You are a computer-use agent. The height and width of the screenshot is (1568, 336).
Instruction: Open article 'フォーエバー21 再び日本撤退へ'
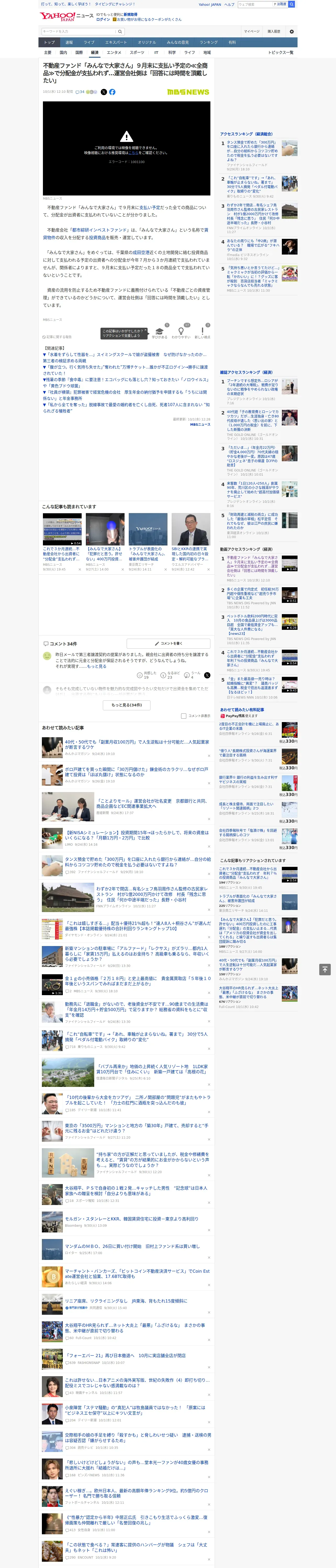click(x=125, y=1356)
